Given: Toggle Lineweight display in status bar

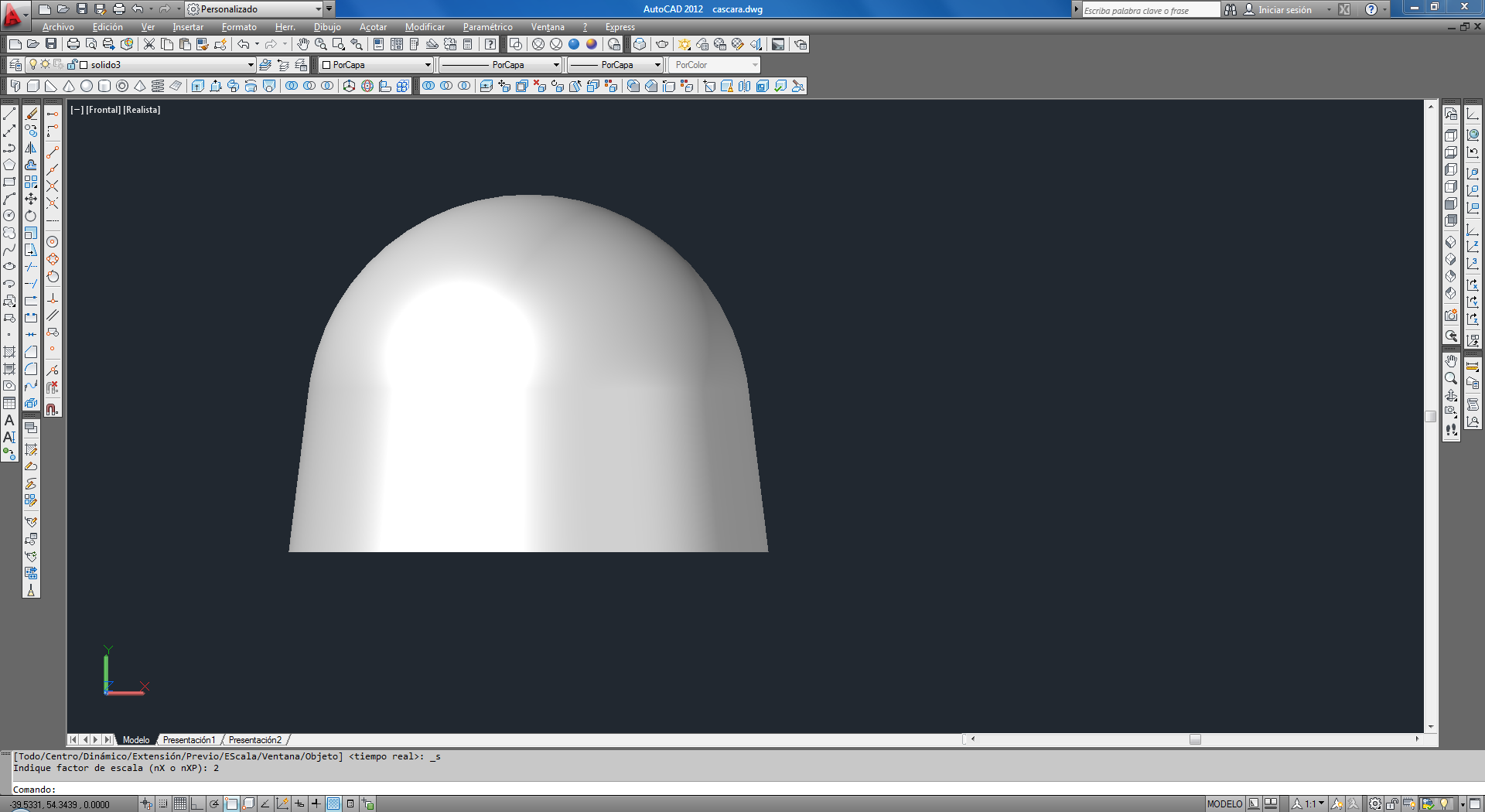Looking at the screenshot, I should 316,804.
